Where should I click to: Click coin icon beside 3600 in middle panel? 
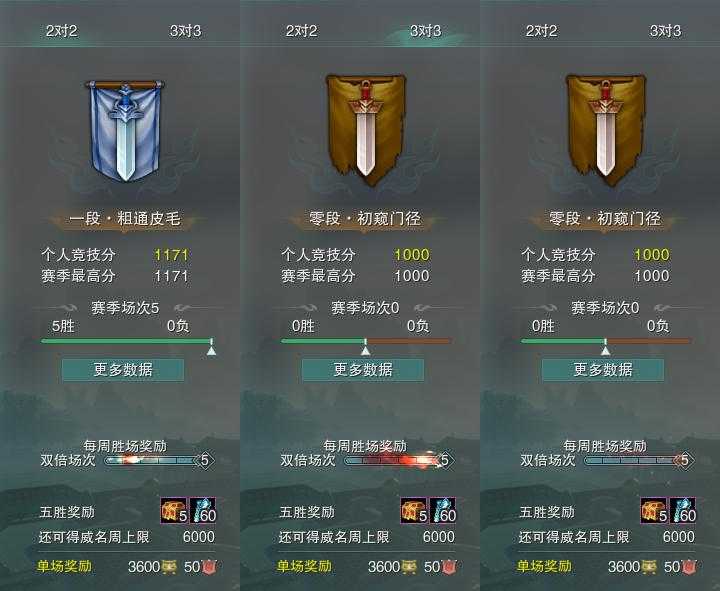pyautogui.click(x=409, y=567)
